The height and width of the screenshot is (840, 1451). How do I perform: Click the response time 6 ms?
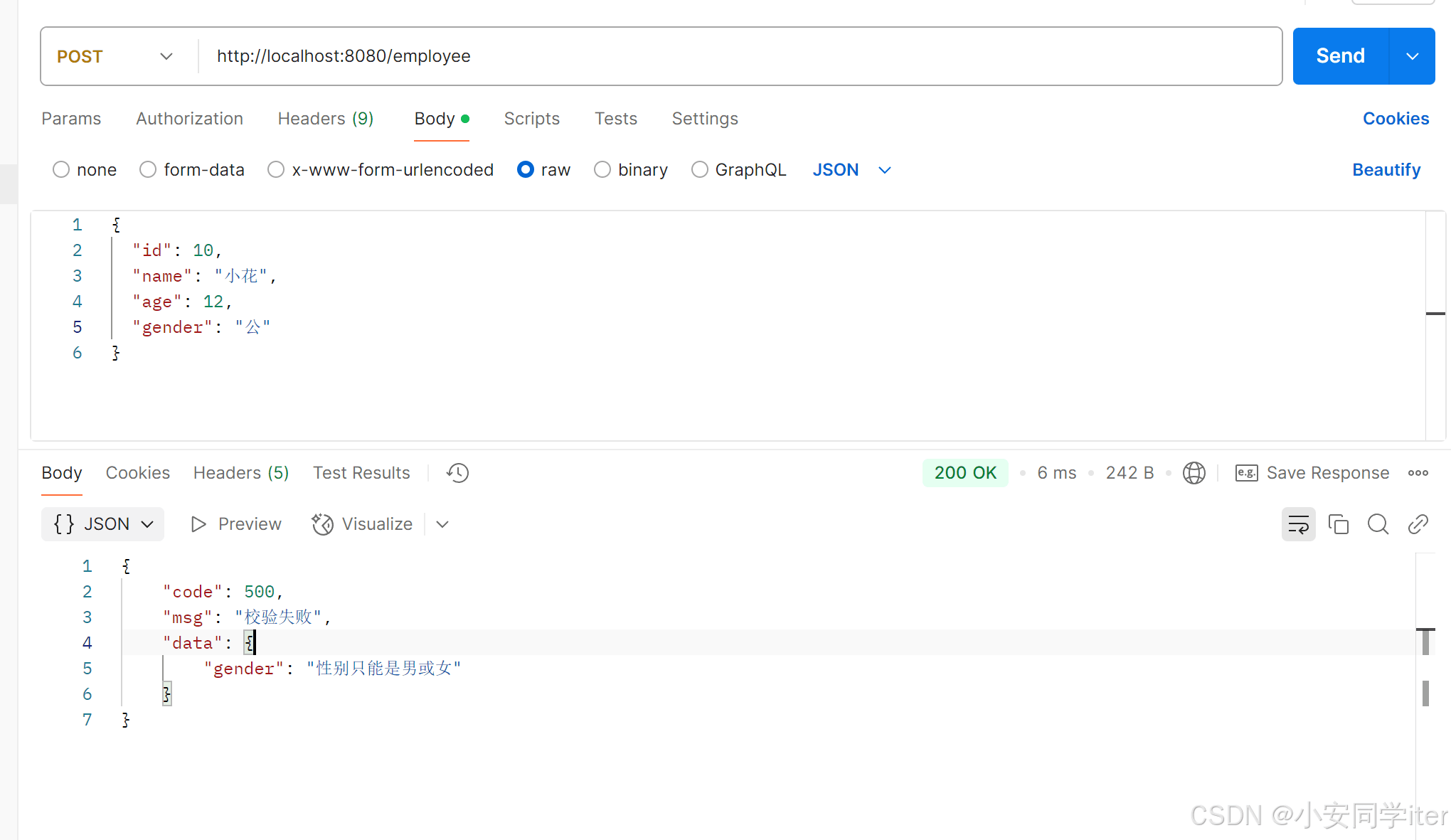[1056, 473]
